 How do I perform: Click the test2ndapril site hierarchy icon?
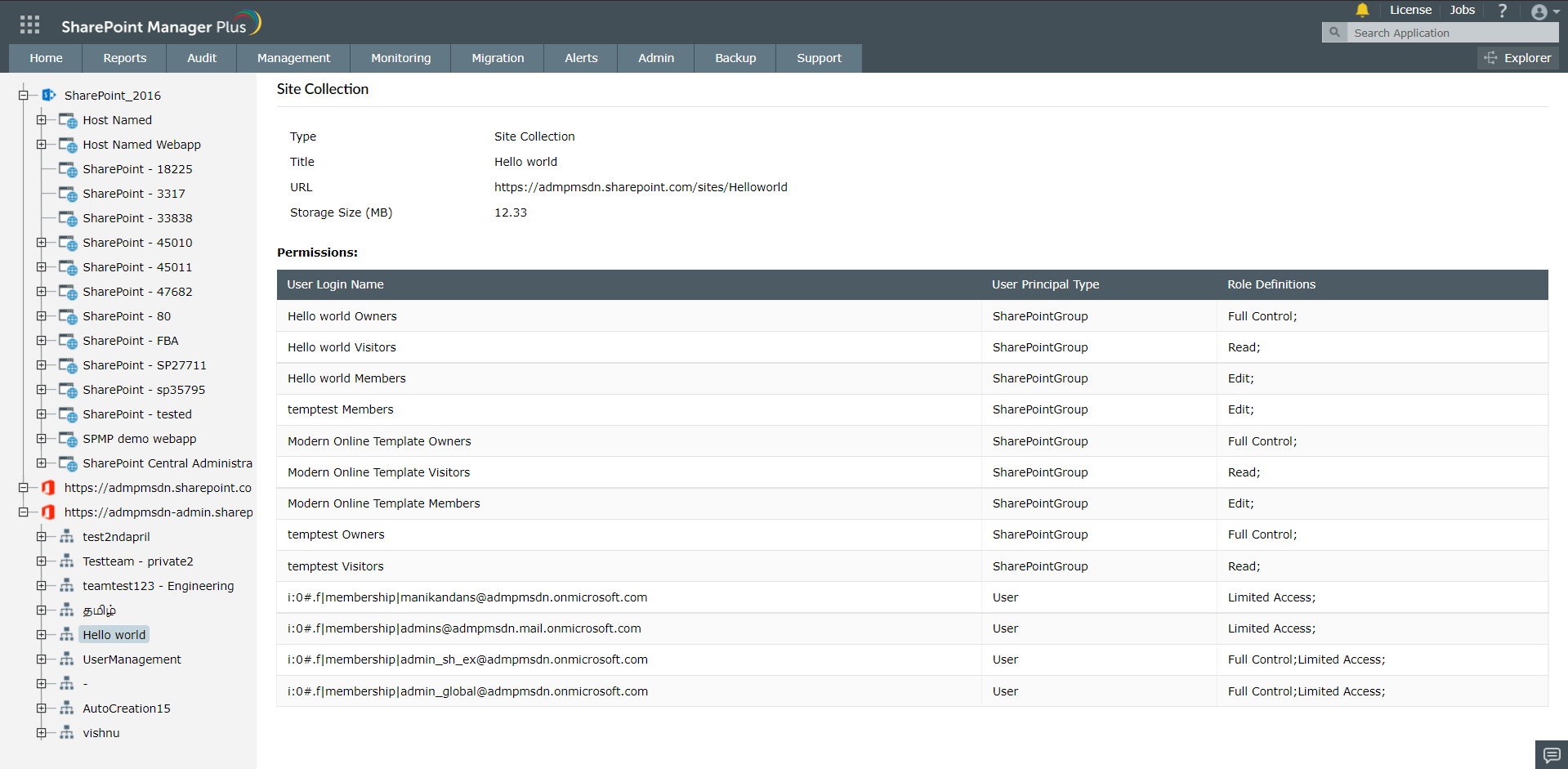67,537
